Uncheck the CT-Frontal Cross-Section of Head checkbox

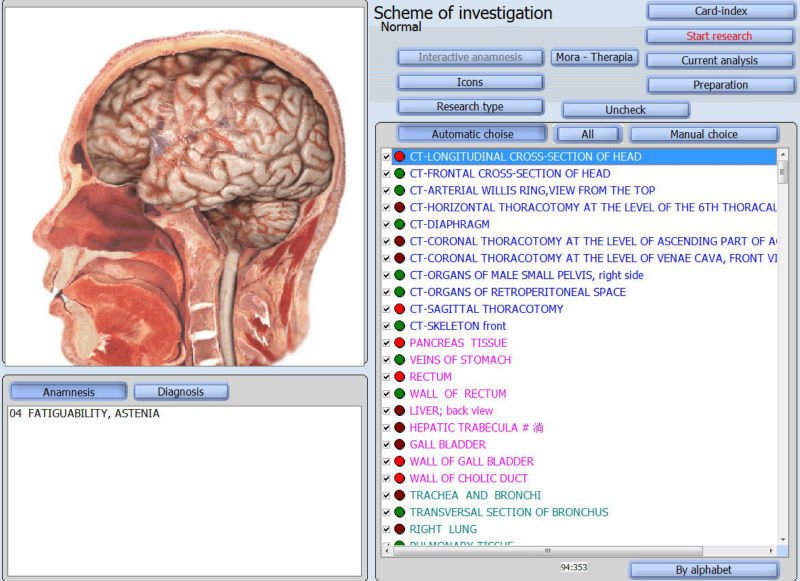pyautogui.click(x=386, y=174)
